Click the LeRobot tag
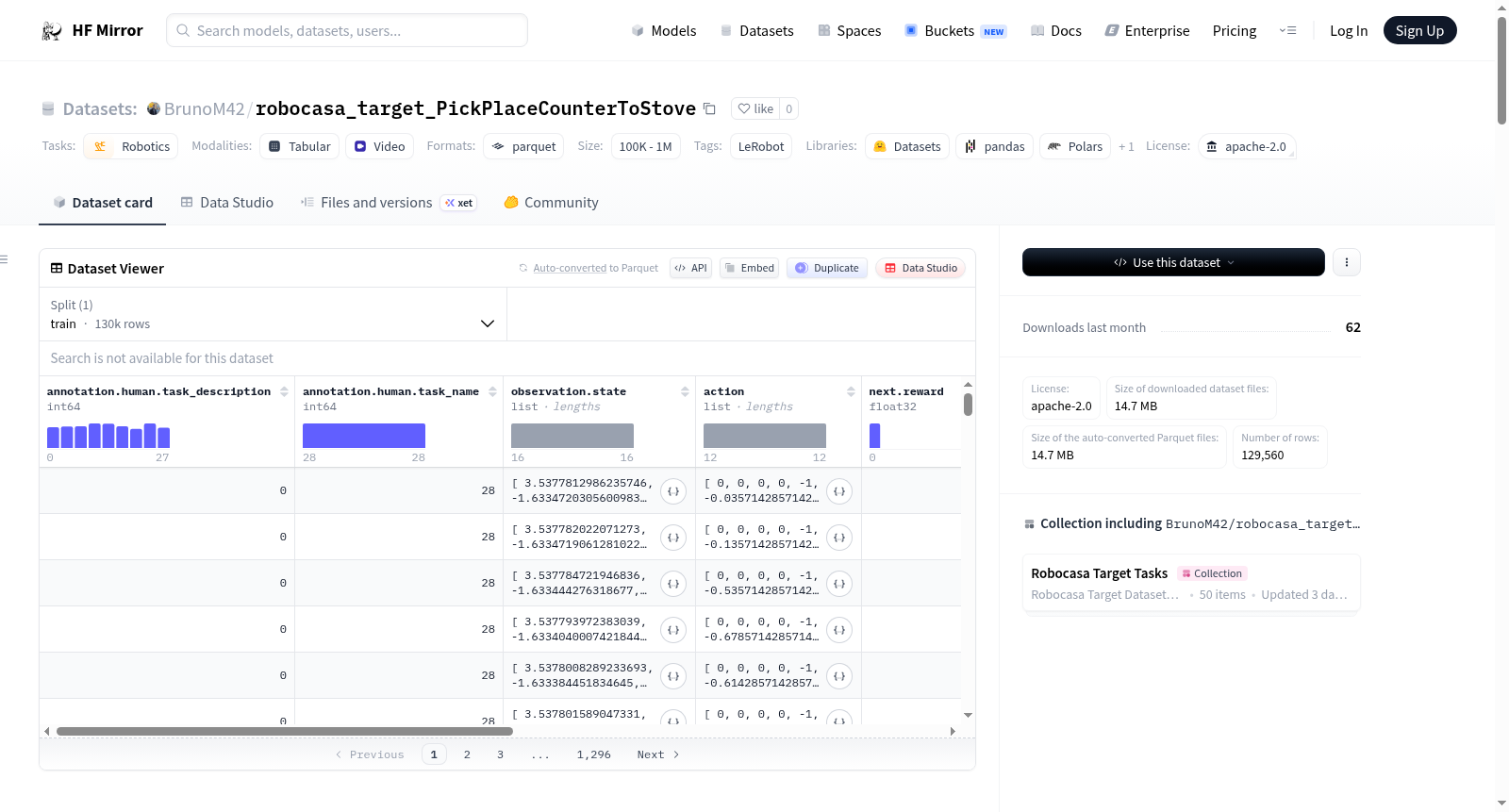The image size is (1509, 812). coord(760,146)
